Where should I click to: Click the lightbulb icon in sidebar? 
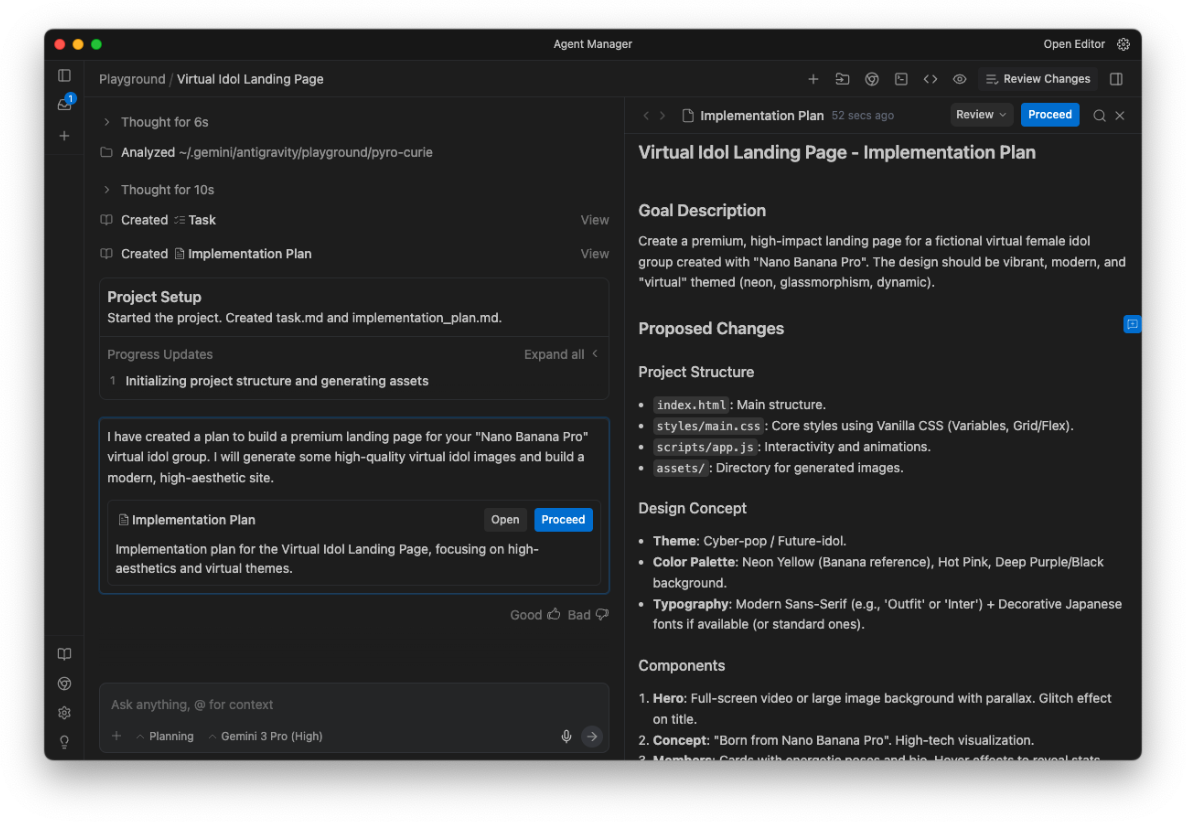pos(64,742)
